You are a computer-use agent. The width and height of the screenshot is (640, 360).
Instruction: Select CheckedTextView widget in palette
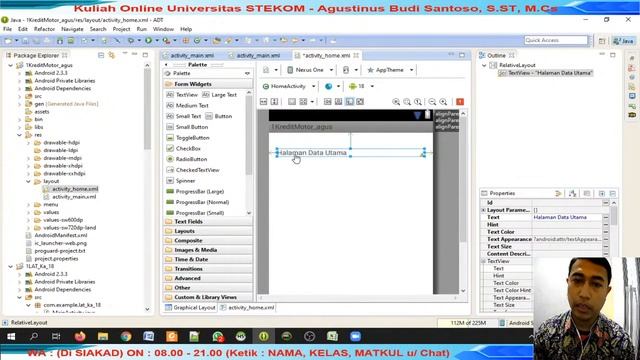193,170
